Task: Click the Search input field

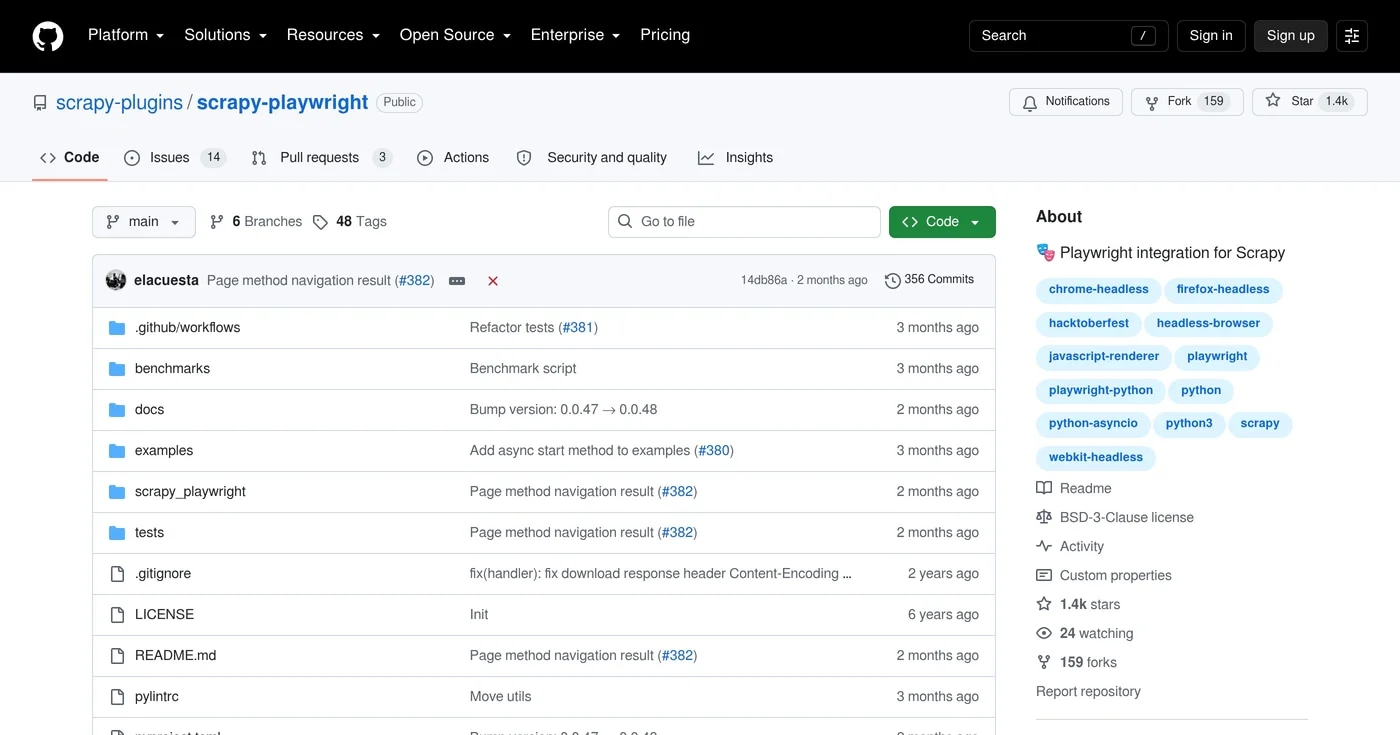Action: [1069, 36]
